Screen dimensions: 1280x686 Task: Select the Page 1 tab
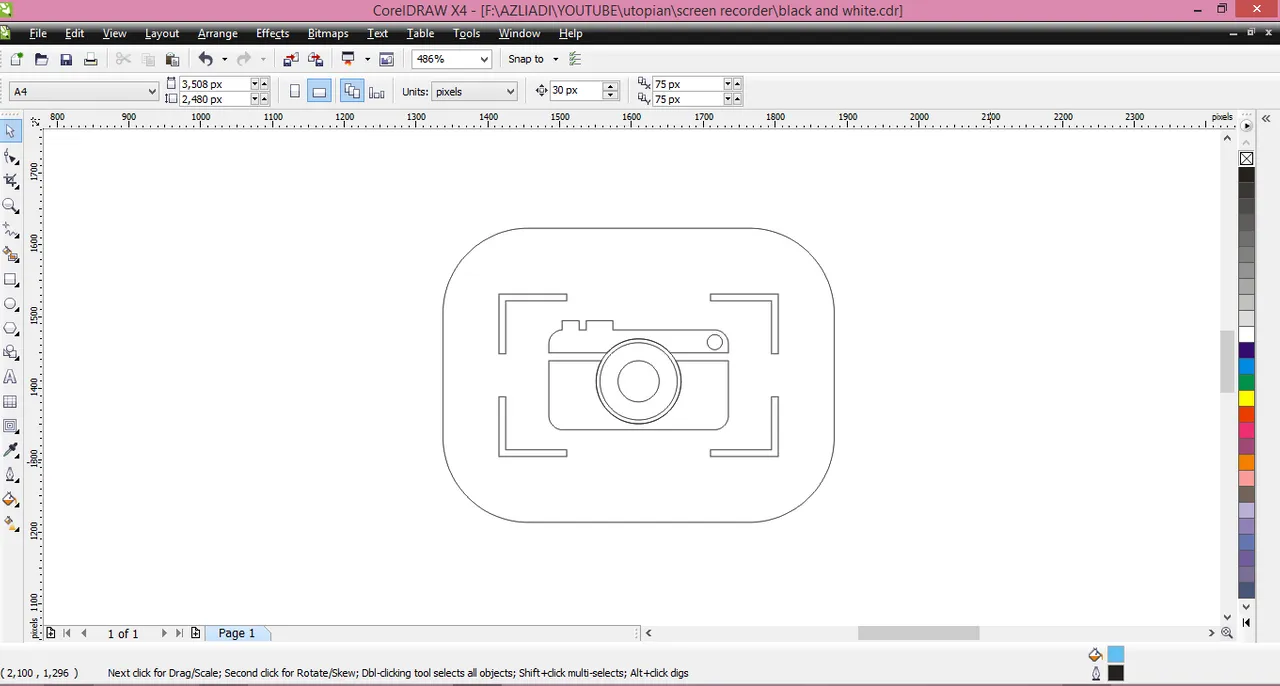[x=237, y=633]
